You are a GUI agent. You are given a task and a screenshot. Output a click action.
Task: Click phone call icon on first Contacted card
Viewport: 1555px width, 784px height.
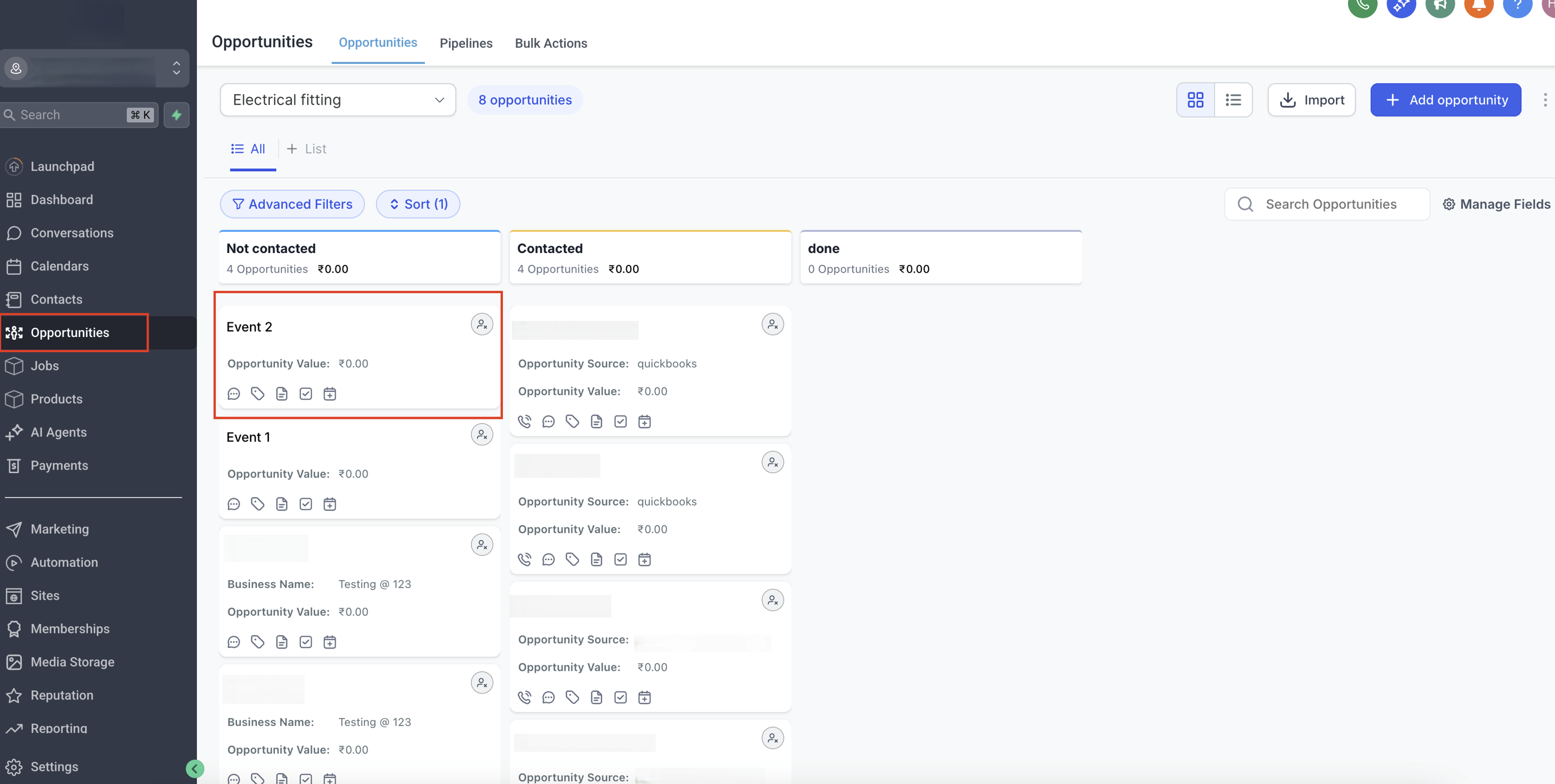(x=525, y=422)
